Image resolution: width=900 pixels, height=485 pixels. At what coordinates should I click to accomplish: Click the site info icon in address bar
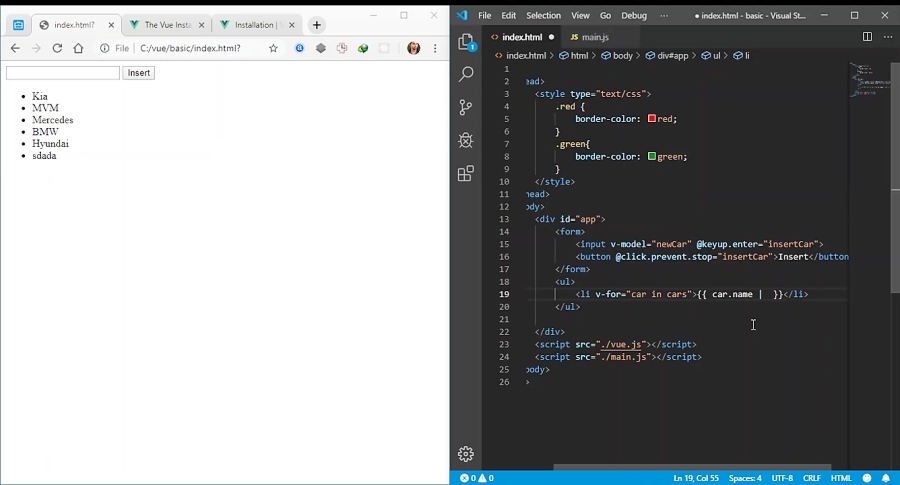coord(104,48)
